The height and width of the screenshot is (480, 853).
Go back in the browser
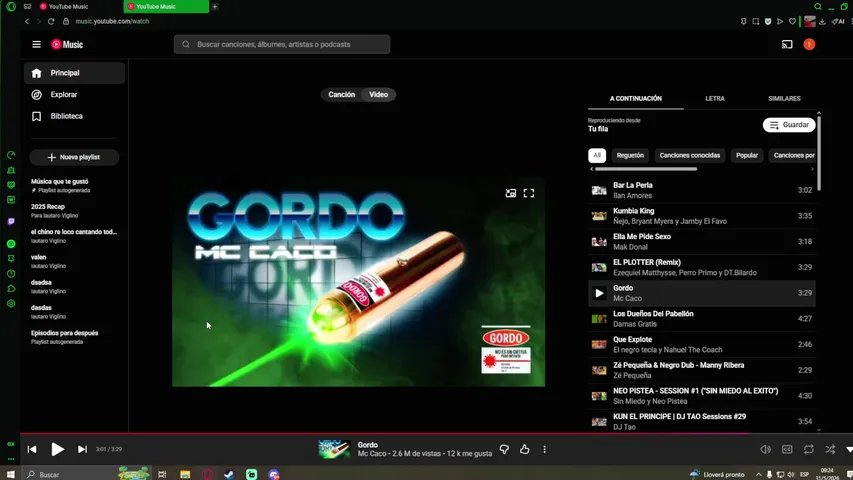point(27,21)
